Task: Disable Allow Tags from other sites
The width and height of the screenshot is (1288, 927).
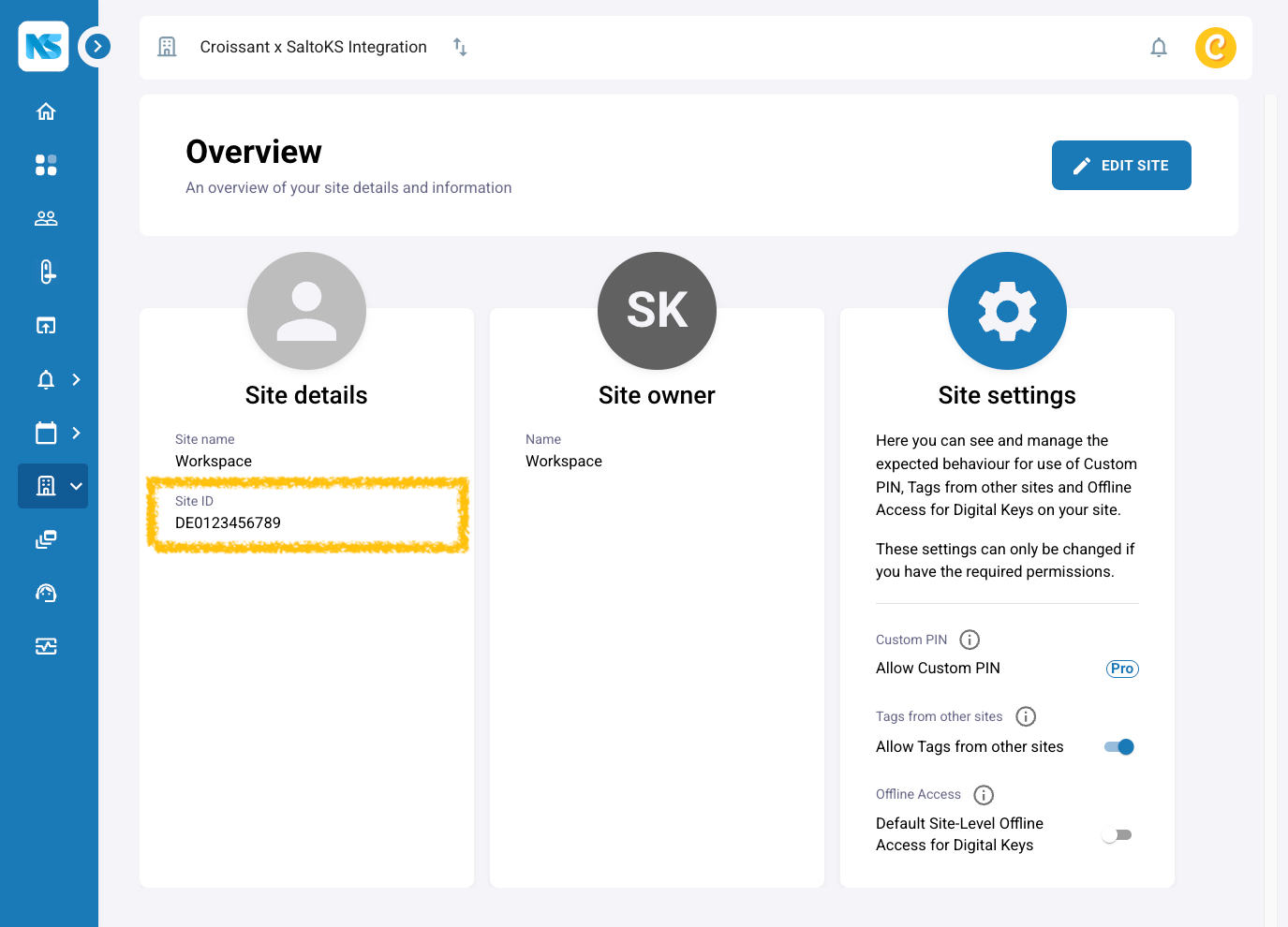Action: (x=1119, y=746)
